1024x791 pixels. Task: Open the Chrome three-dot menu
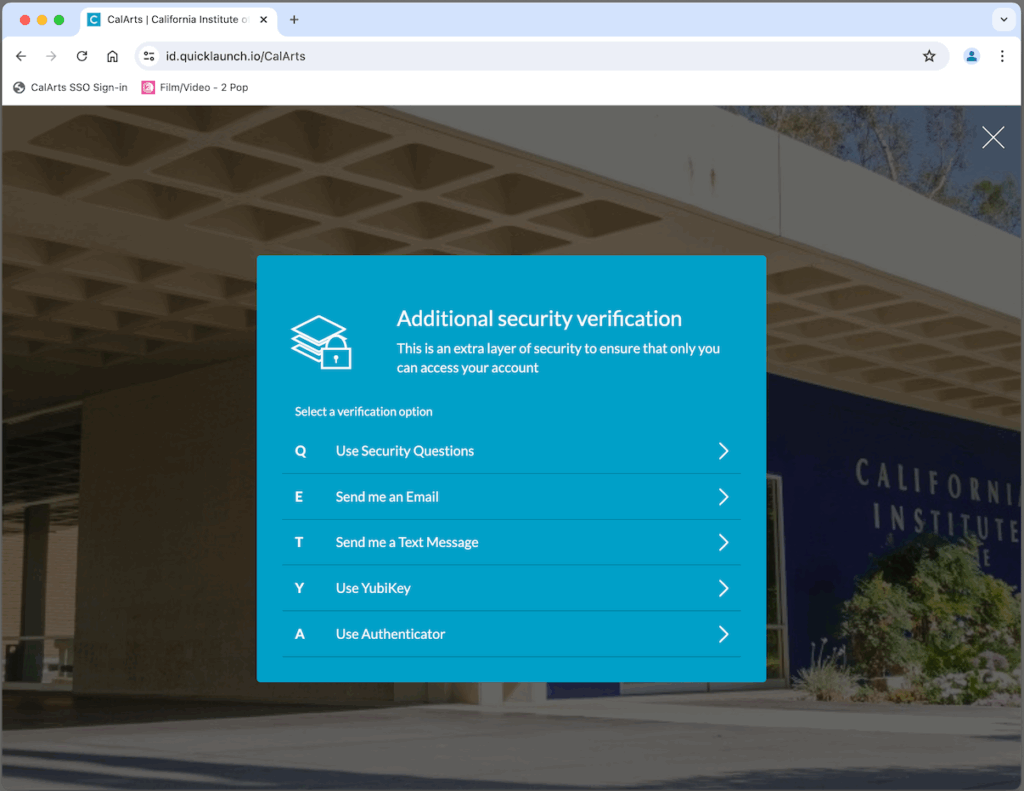coord(1002,56)
